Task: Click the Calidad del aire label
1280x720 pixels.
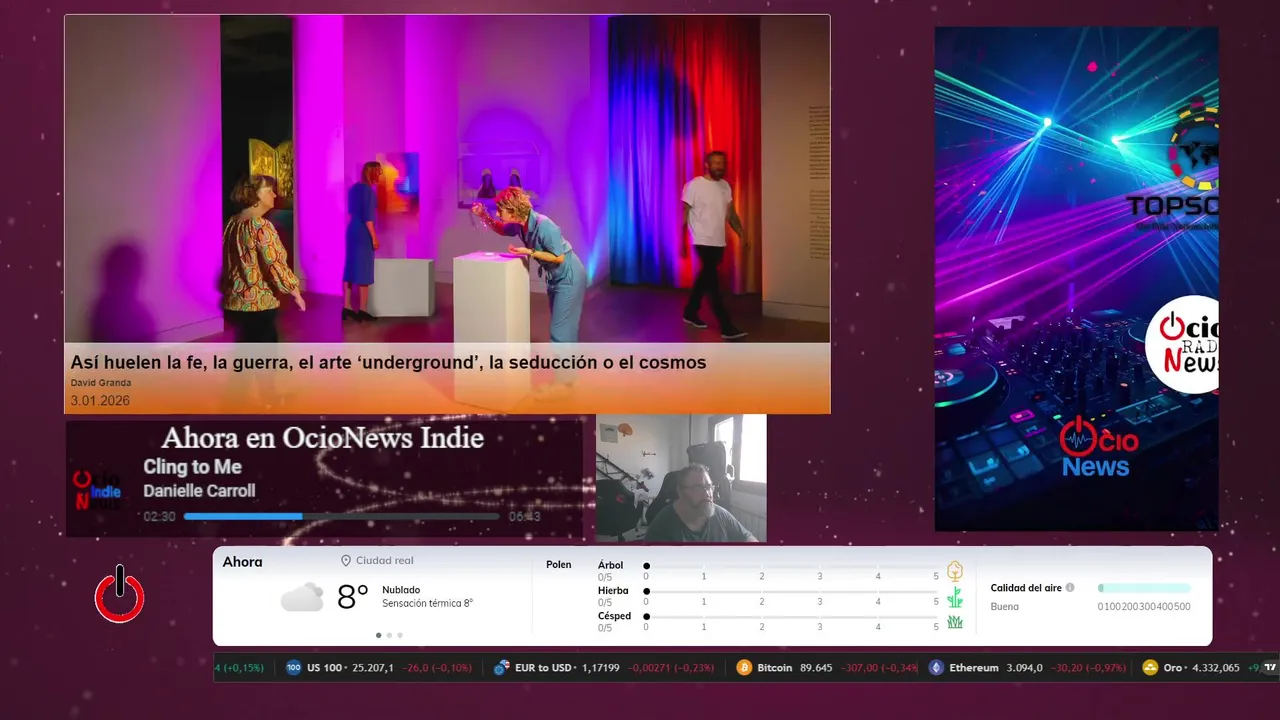Action: click(1026, 588)
